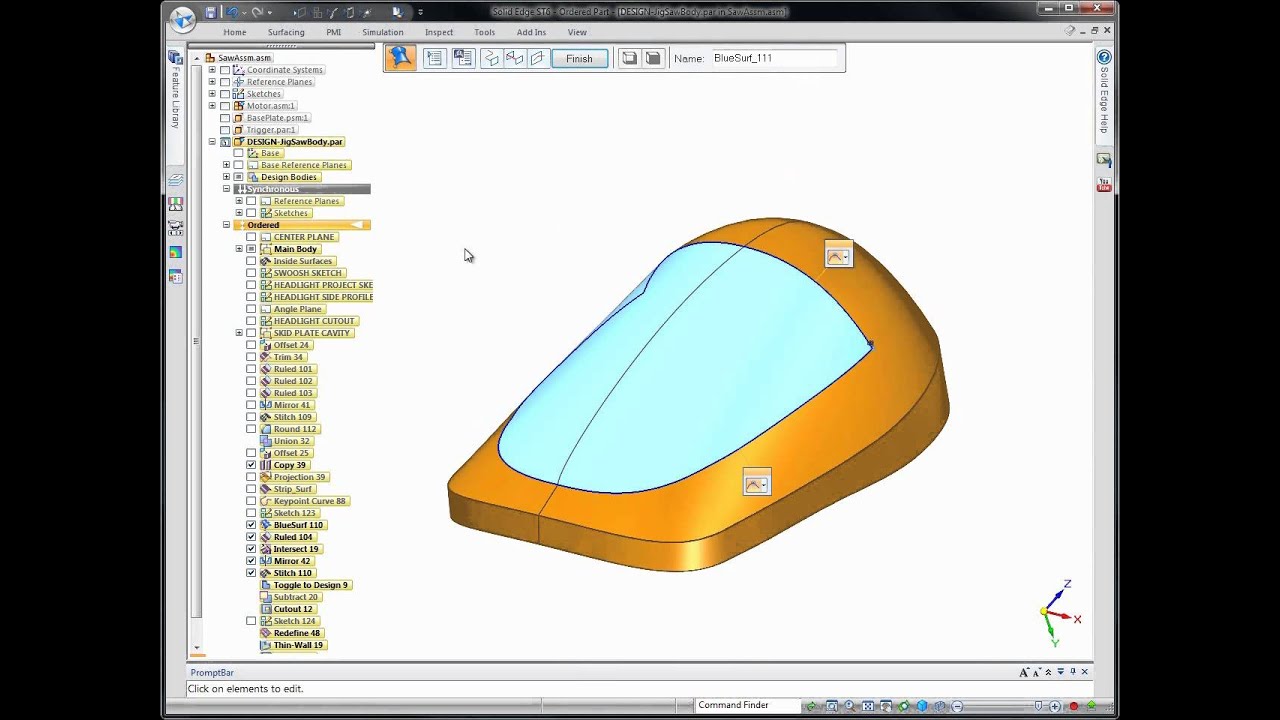Click lower curve edit handle on model
The image size is (1280, 720).
pos(757,485)
